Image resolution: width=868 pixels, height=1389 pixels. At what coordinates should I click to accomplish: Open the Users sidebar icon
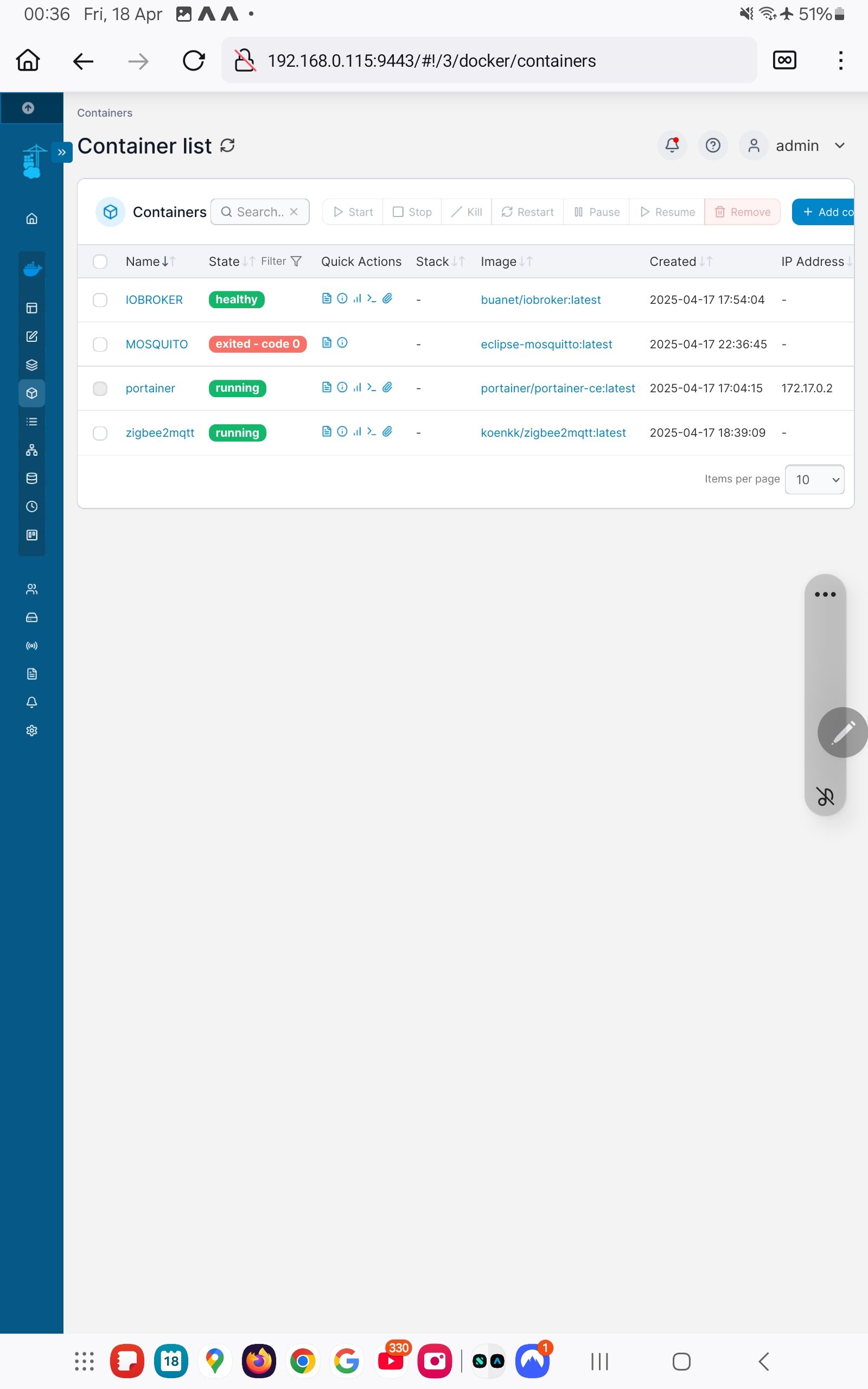[x=31, y=589]
